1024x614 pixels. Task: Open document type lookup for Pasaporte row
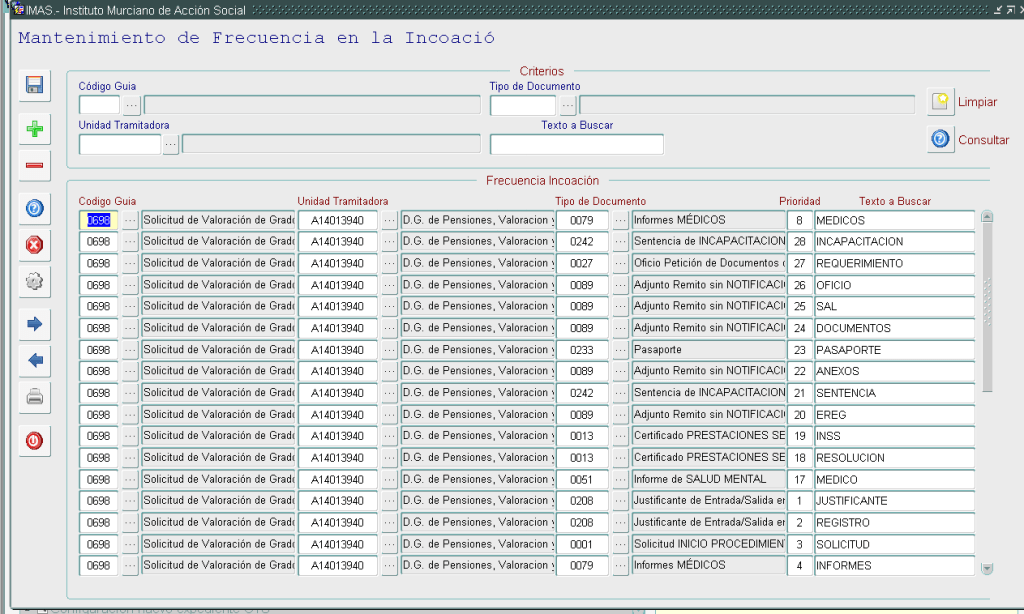620,350
